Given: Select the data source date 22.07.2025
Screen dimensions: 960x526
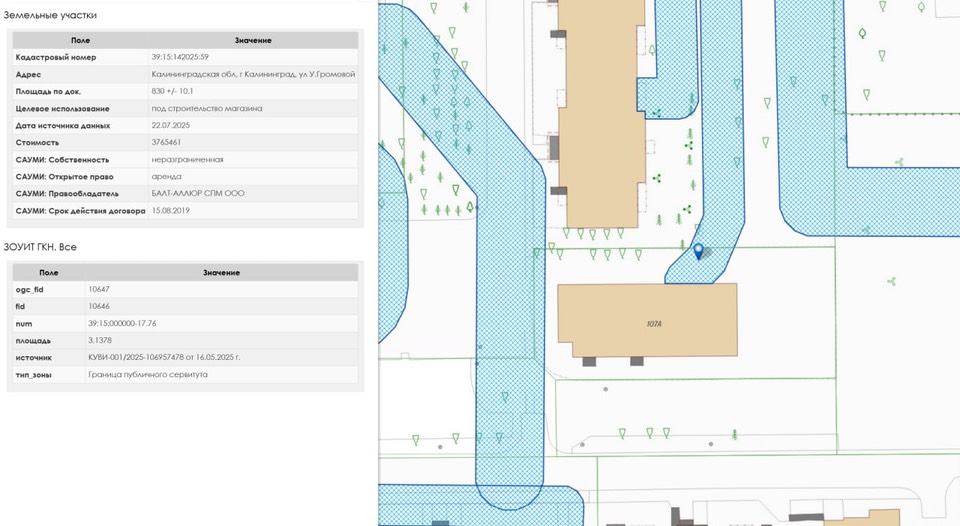Looking at the screenshot, I should click(171, 125).
